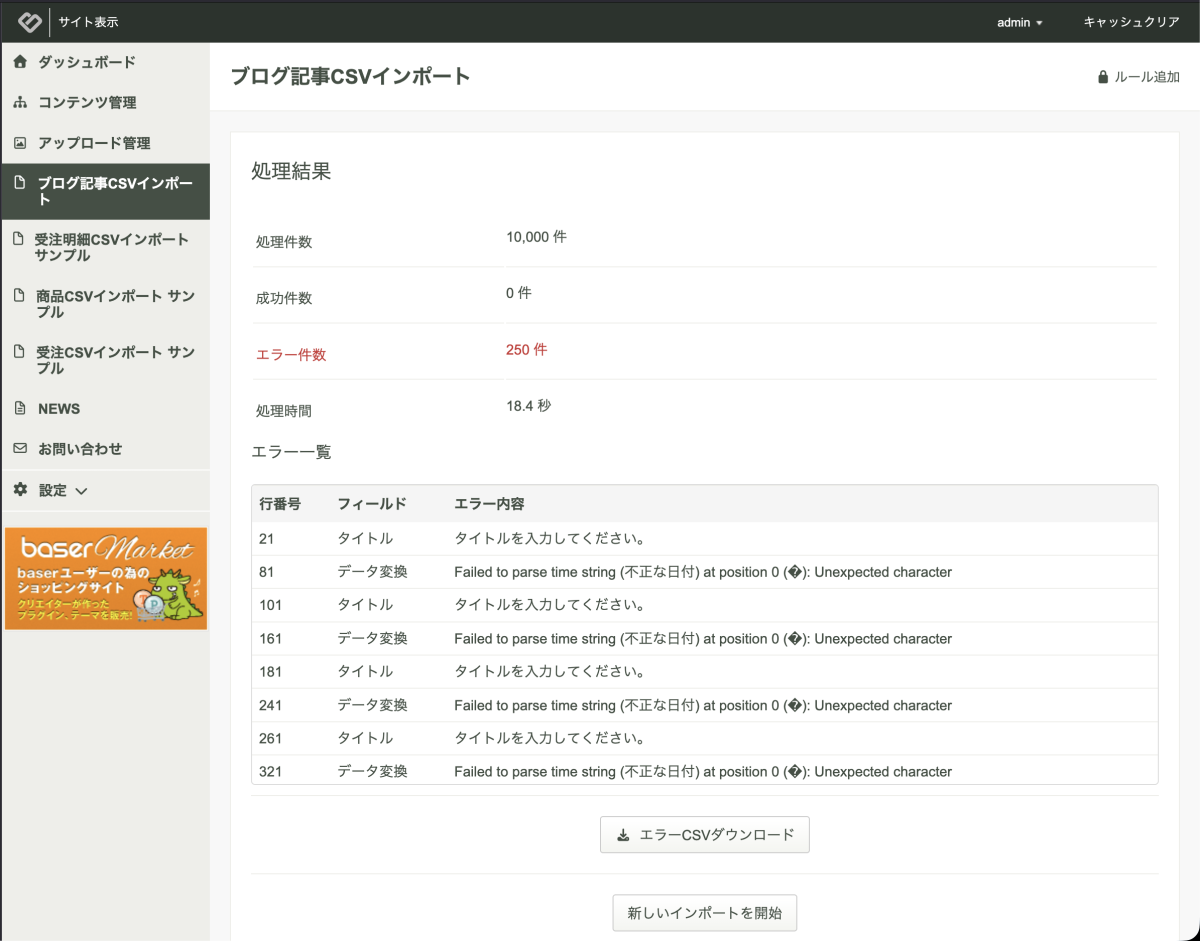
Task: Select 受注明細CSVインポート サンプル in sidebar
Action: click(x=111, y=247)
